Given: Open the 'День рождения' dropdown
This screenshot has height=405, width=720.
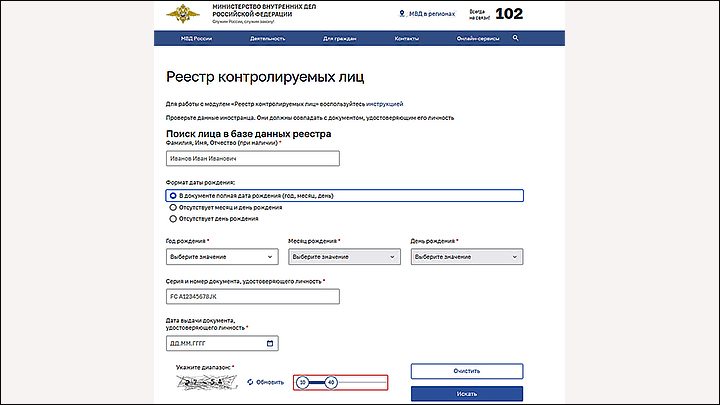Looking at the screenshot, I should tap(466, 257).
